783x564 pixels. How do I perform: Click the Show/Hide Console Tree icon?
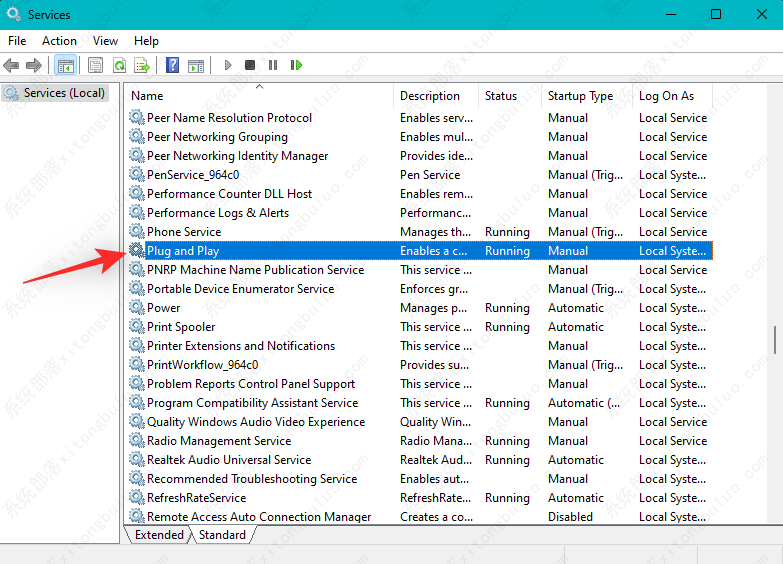(65, 65)
